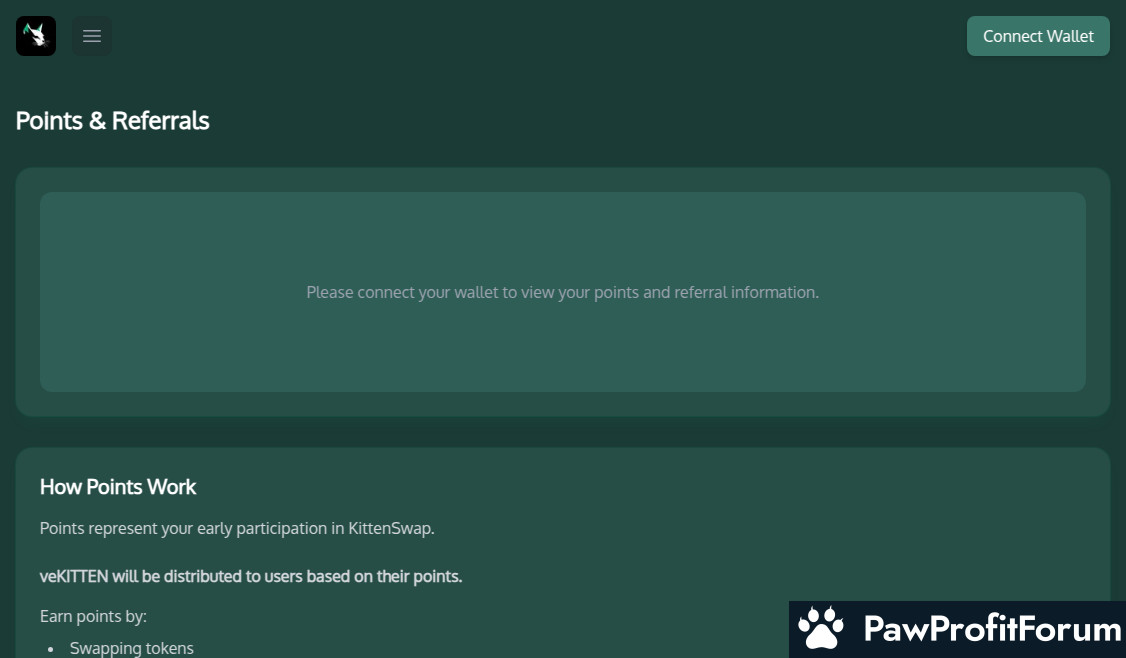1126x658 pixels.
Task: Click 'referral information' in the prompt message
Action: pos(746,292)
